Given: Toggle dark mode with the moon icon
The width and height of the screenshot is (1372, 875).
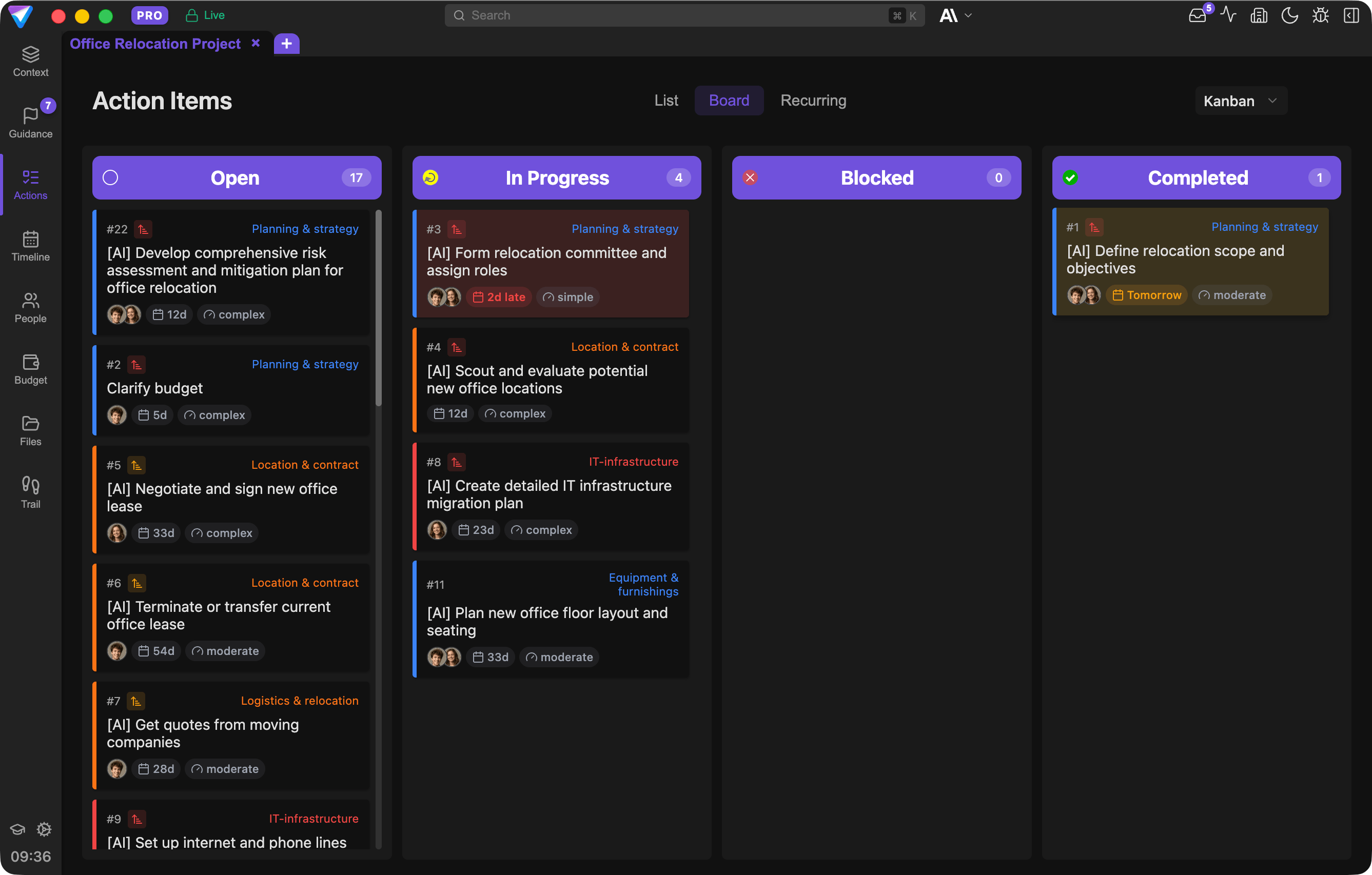Looking at the screenshot, I should point(1289,15).
